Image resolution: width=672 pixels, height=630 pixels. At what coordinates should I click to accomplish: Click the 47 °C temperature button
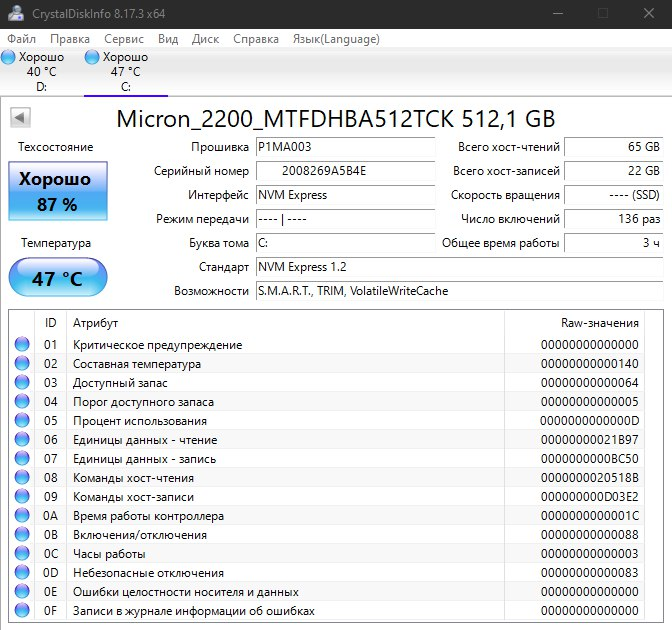[x=58, y=277]
